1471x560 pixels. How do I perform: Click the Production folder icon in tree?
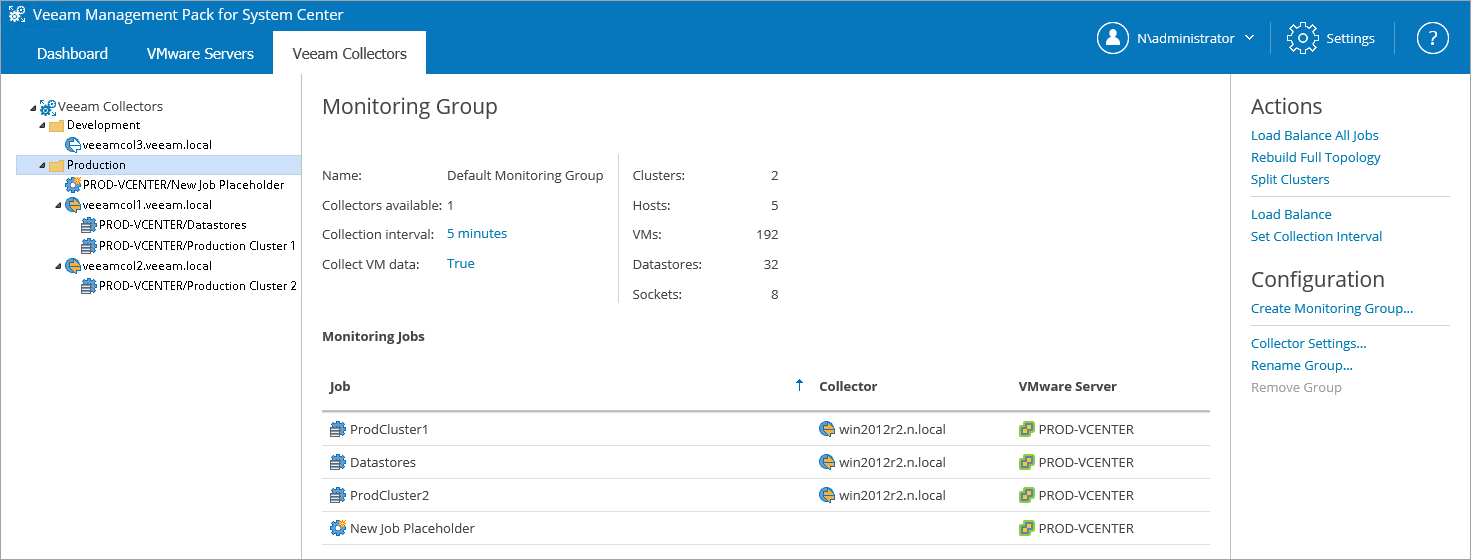coord(57,165)
